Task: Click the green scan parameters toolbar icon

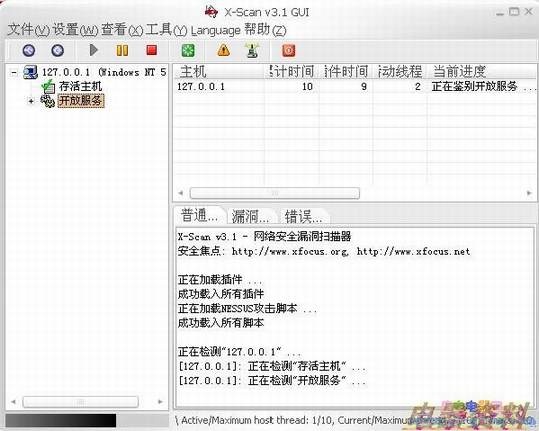Action: (188, 51)
